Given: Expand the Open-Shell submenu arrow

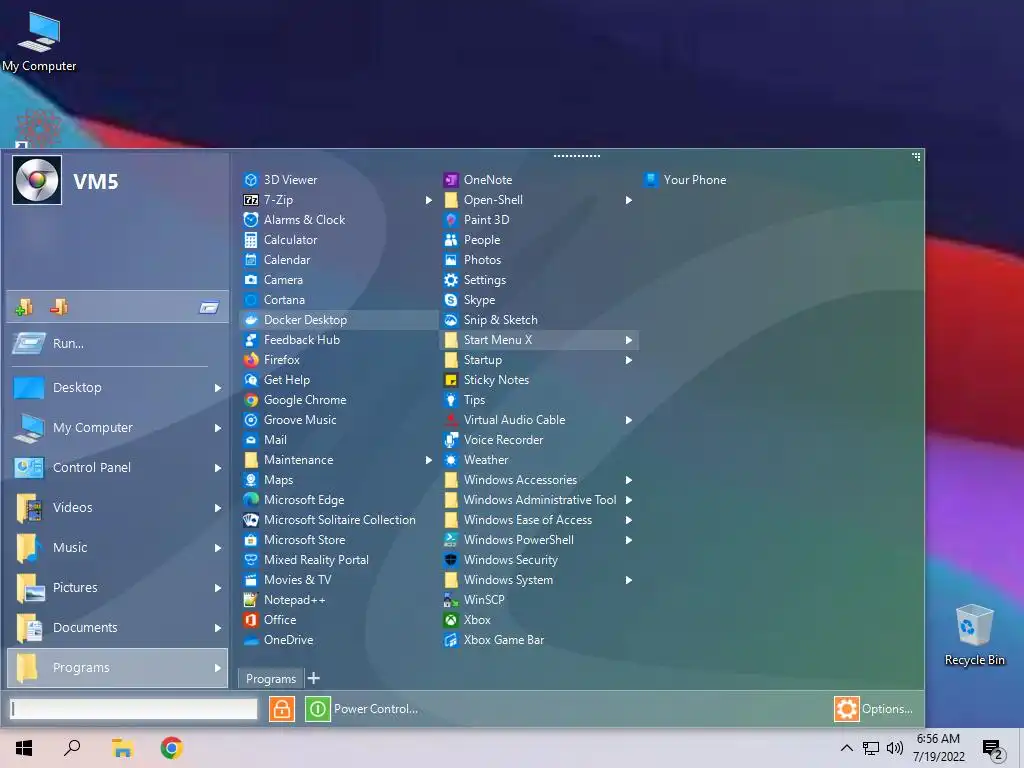Looking at the screenshot, I should 628,200.
